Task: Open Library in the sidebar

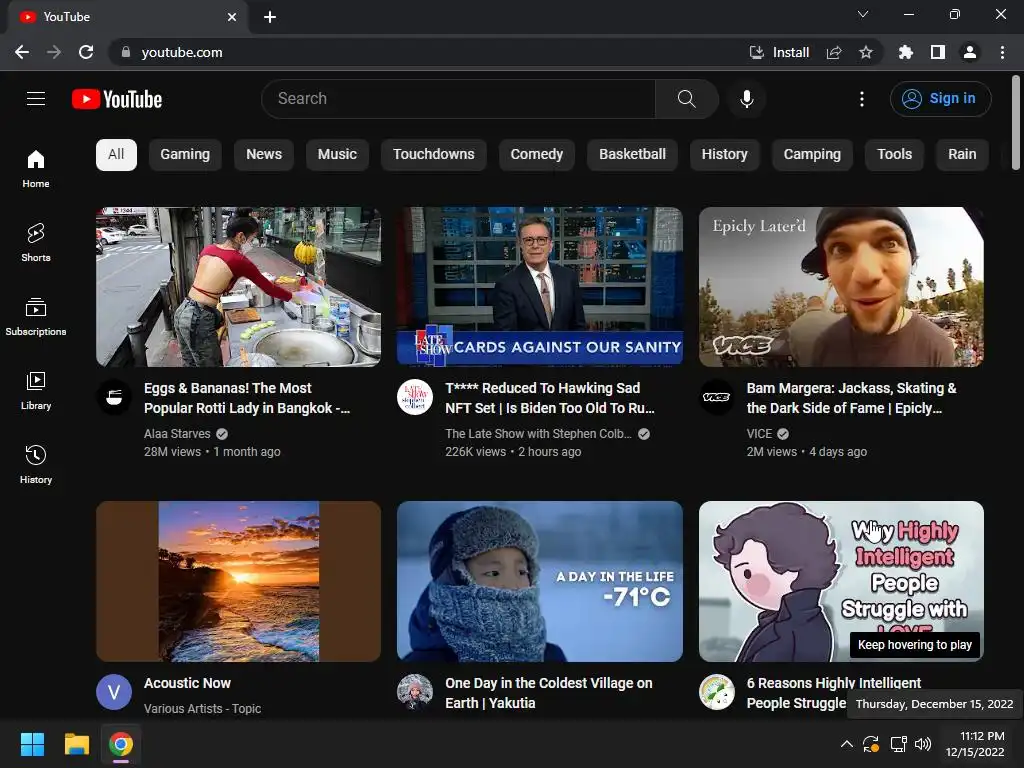Action: tap(36, 391)
